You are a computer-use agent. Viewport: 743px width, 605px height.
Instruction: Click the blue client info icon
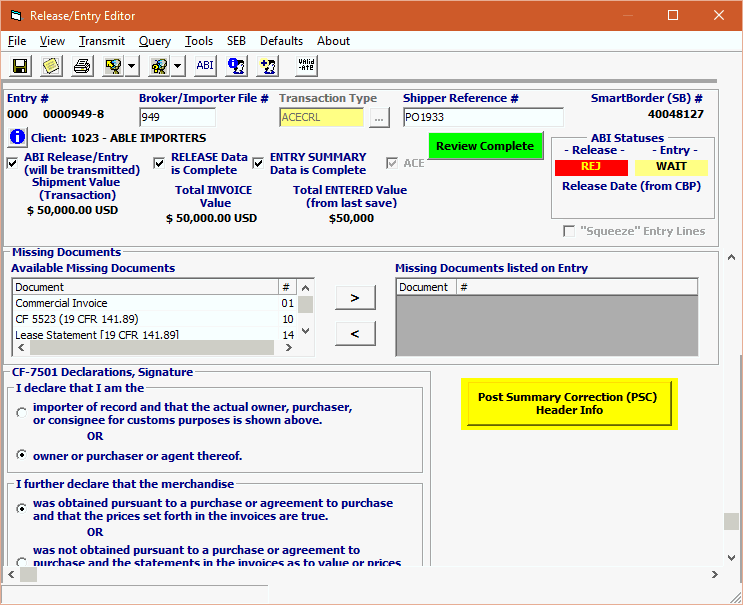coord(17,137)
